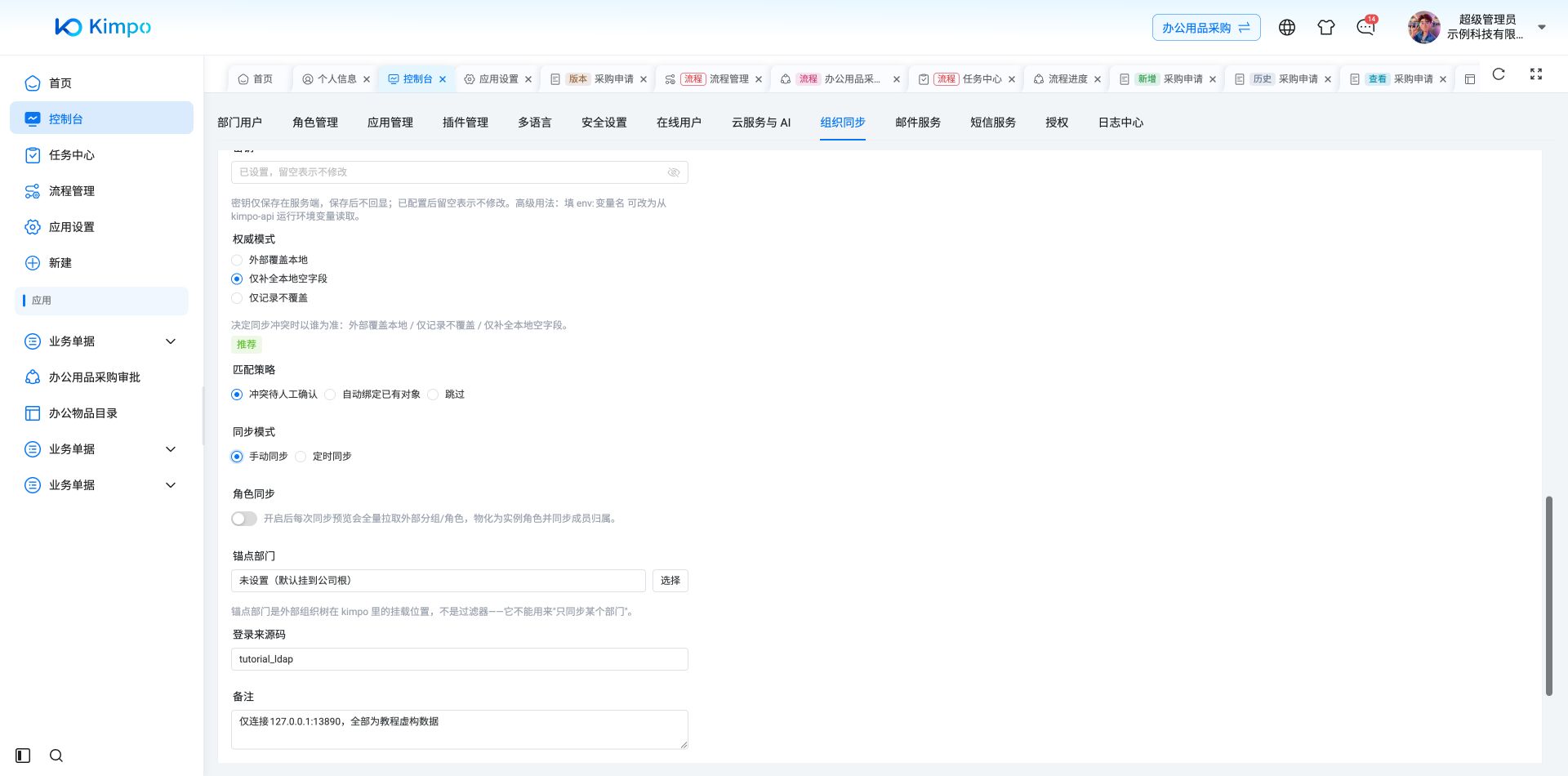Go to 首页 in sidebar
The width and height of the screenshot is (1568, 776).
(101, 83)
